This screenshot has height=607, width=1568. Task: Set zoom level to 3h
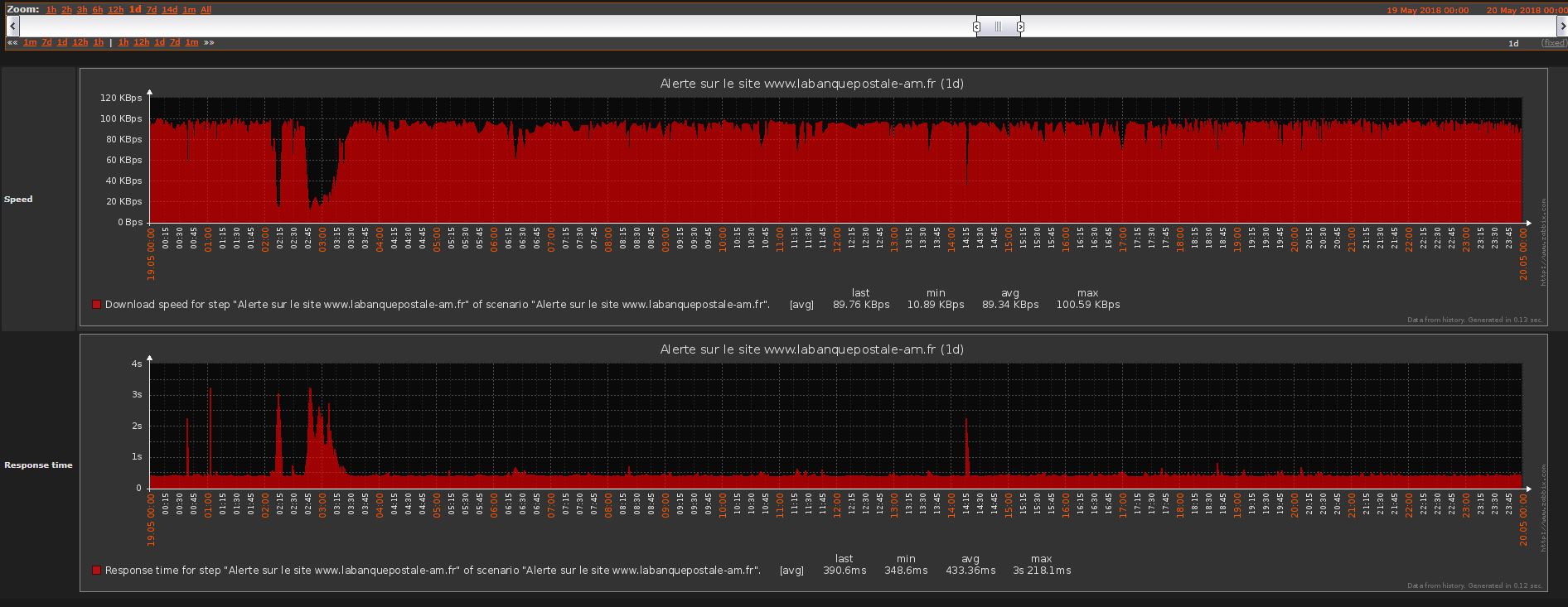(x=82, y=10)
